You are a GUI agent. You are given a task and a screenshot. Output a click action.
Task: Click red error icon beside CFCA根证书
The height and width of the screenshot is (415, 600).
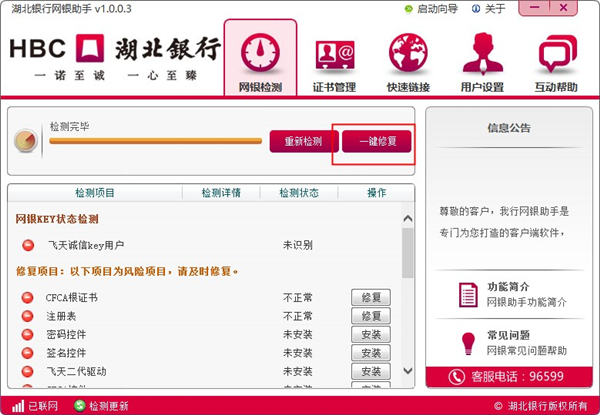point(28,298)
